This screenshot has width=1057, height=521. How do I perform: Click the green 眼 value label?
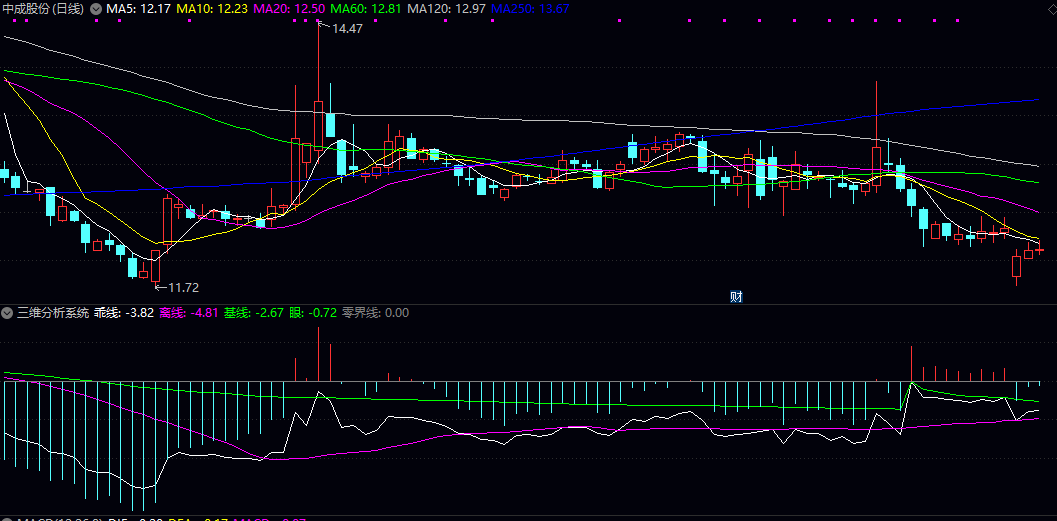point(312,313)
